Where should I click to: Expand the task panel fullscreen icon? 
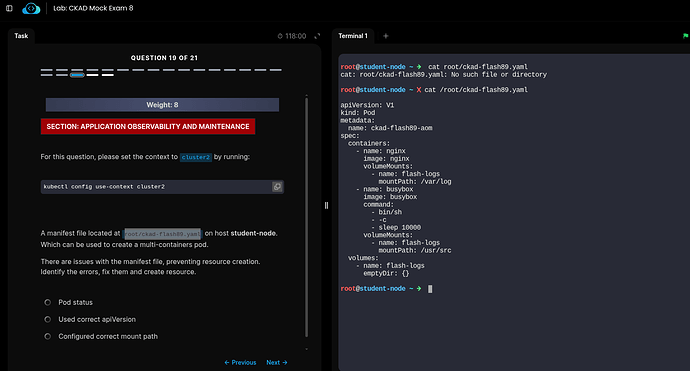(x=317, y=36)
